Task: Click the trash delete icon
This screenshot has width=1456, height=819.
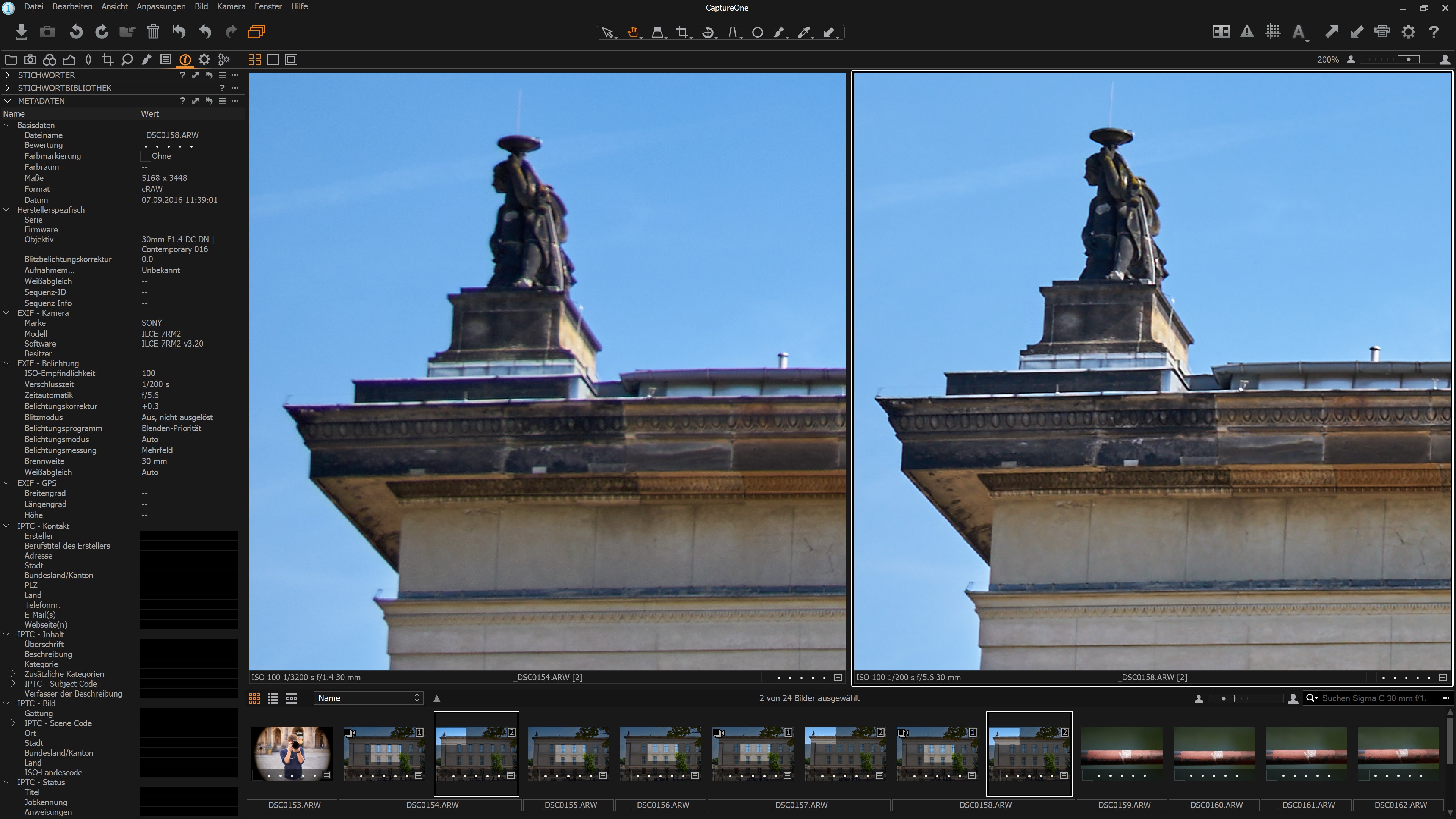Action: pos(153,31)
